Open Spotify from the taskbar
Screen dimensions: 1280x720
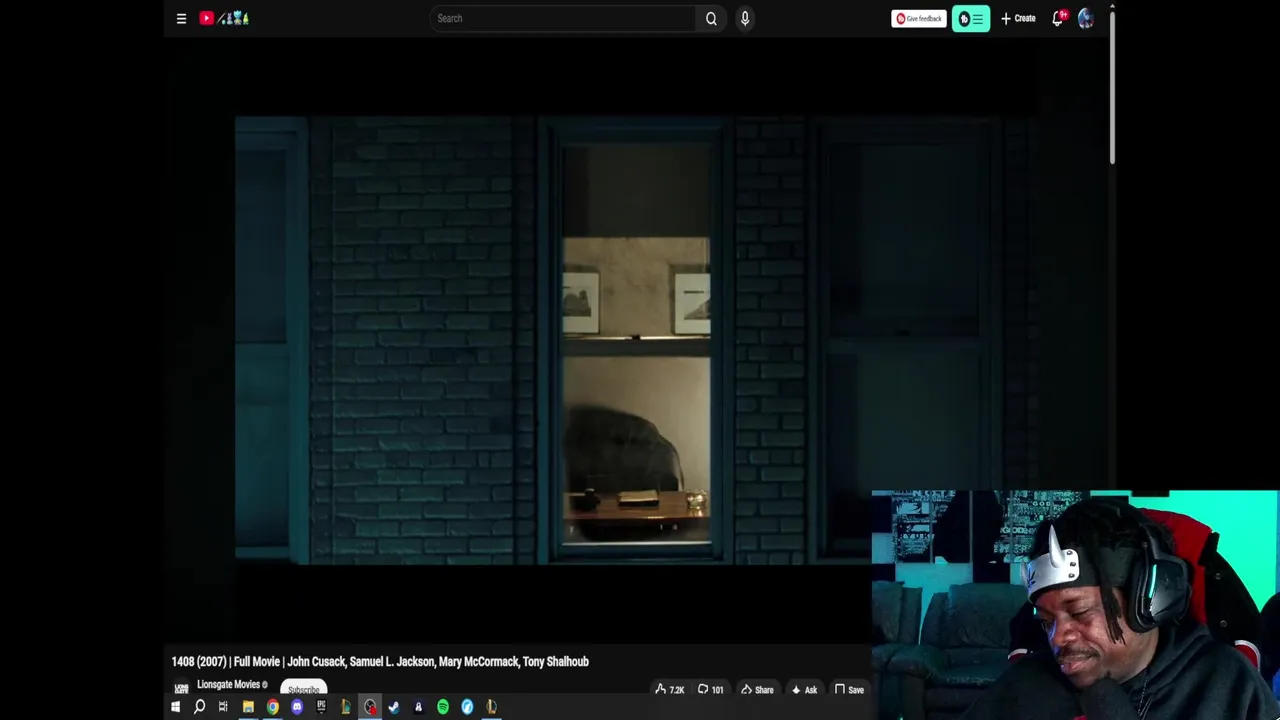click(x=443, y=707)
